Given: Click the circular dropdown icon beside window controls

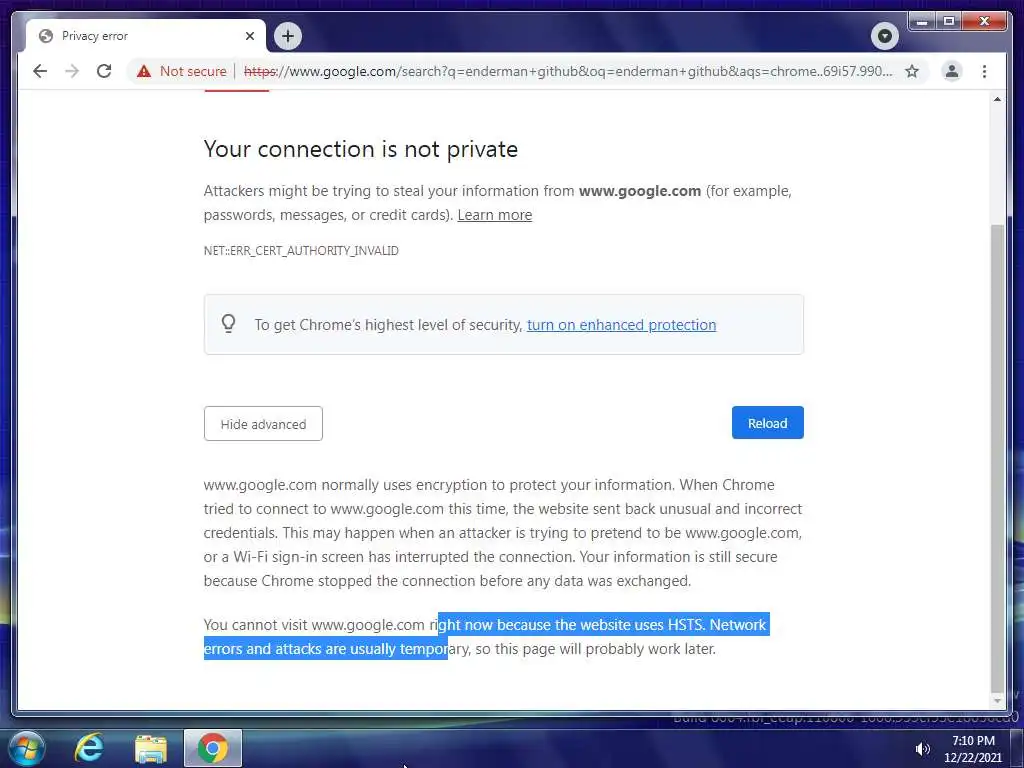Looking at the screenshot, I should [x=884, y=36].
